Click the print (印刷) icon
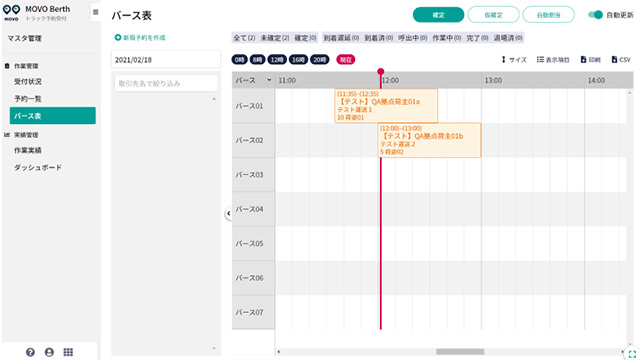Viewport: 640px width, 360px height. click(590, 60)
